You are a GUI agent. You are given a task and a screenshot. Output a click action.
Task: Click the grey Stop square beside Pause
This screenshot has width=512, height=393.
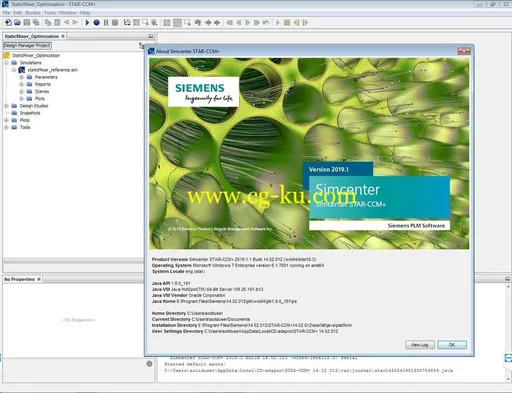coord(115,22)
